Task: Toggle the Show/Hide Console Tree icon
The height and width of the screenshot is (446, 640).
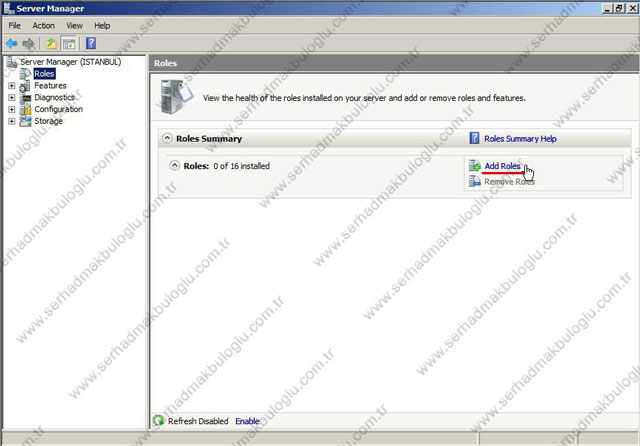Action: pyautogui.click(x=69, y=43)
